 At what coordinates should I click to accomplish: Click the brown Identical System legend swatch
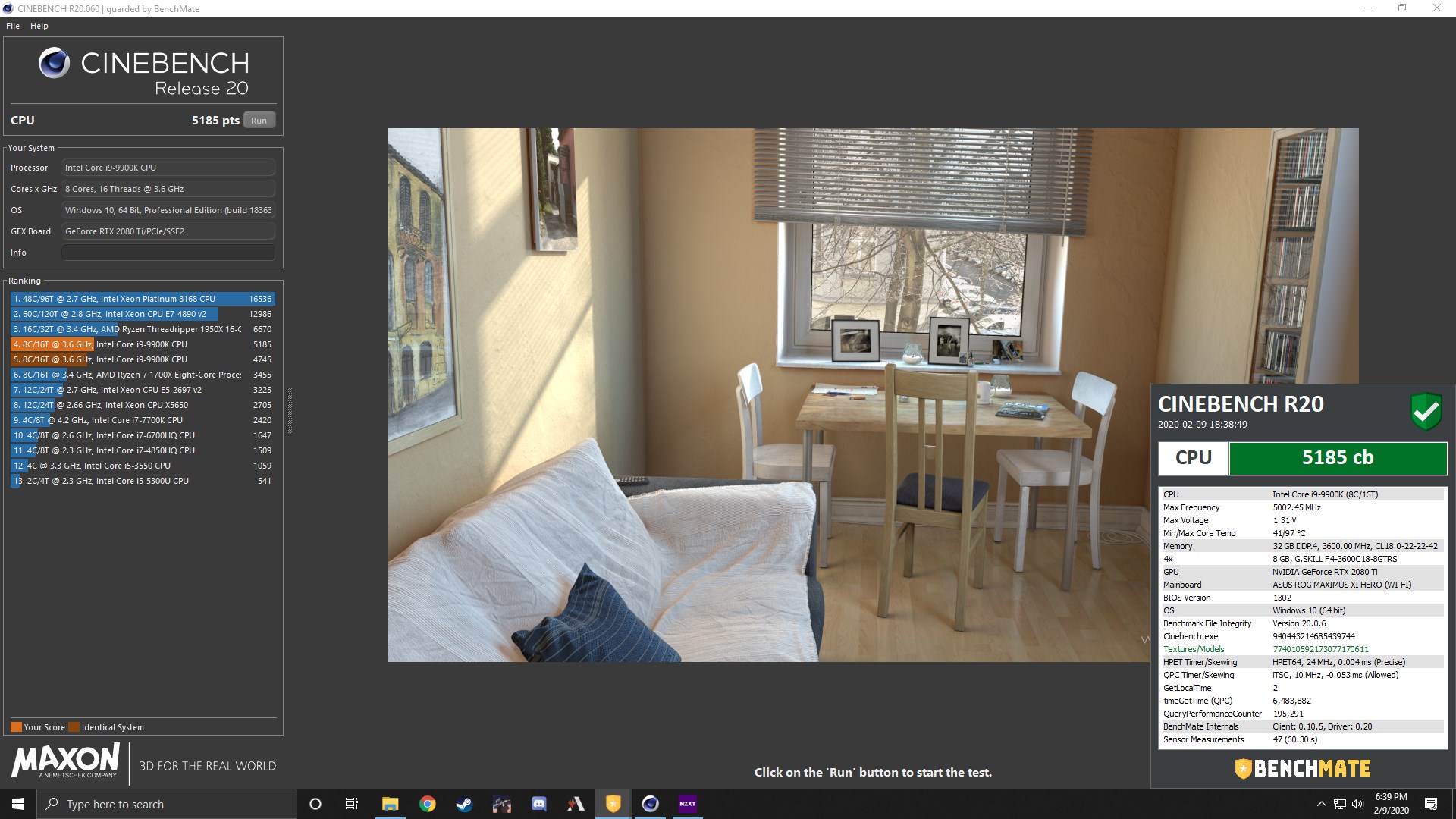74,727
